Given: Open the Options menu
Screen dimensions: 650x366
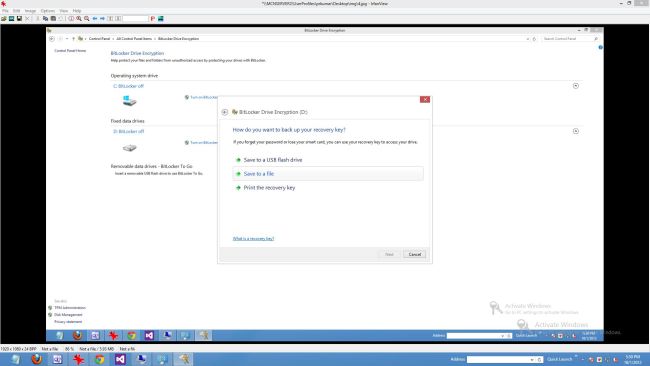Looking at the screenshot, I should coord(48,11).
